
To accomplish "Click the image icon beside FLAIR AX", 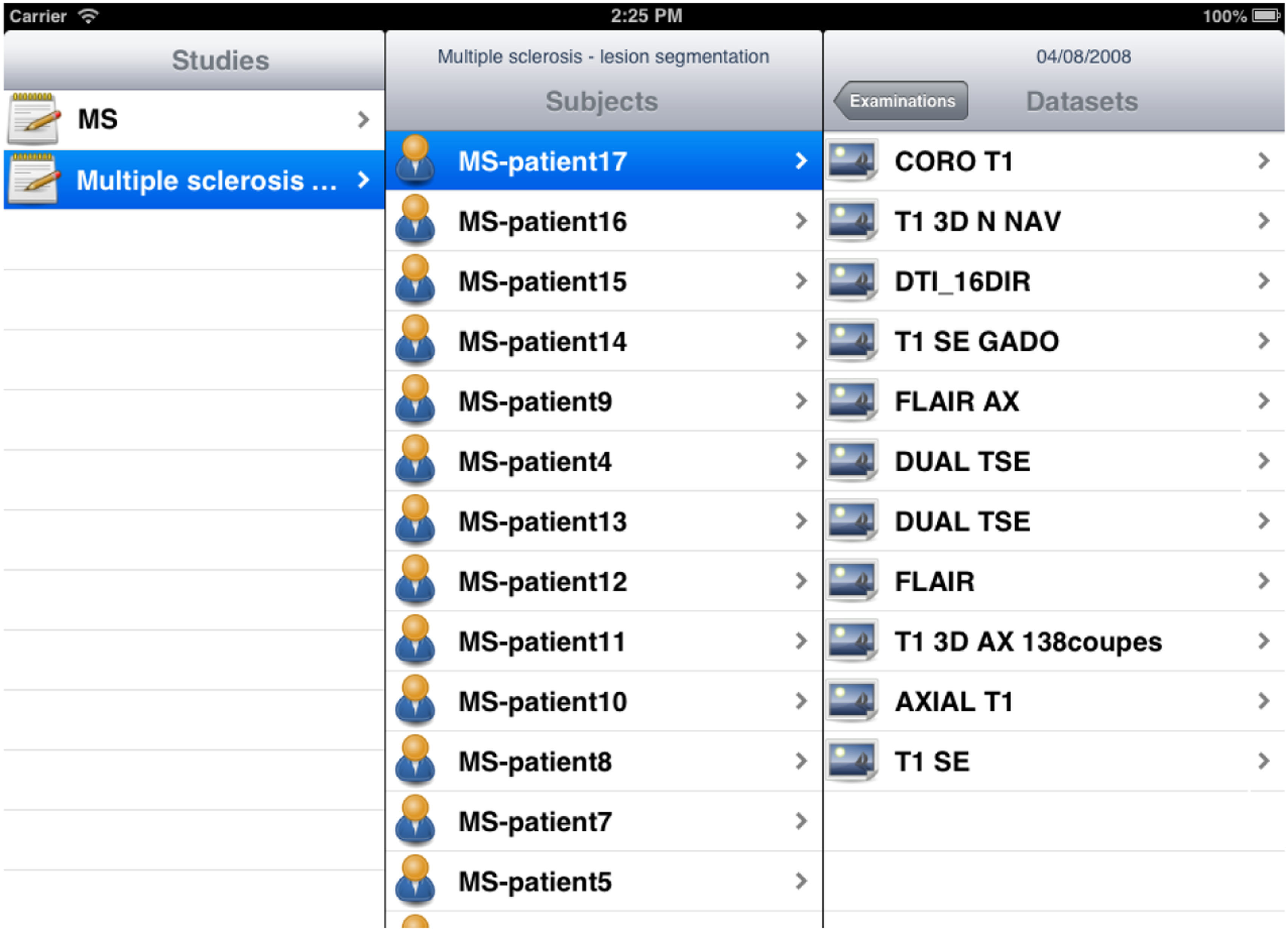I will (x=851, y=401).
